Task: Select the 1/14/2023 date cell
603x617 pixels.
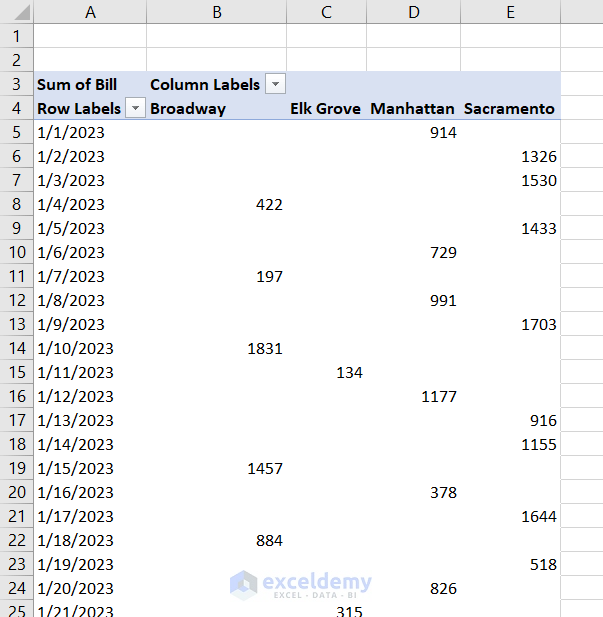Action: point(90,444)
